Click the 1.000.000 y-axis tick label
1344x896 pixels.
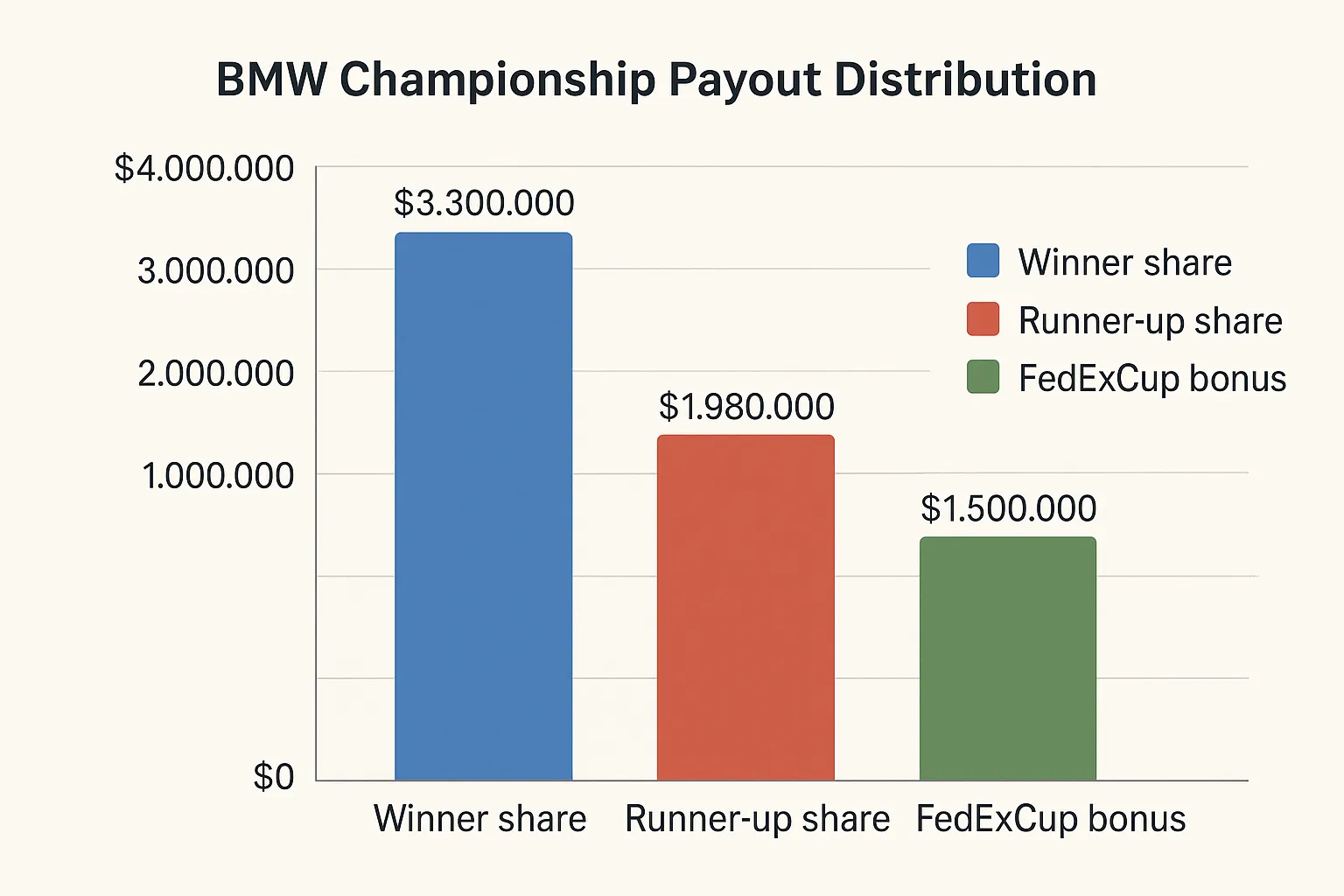tap(217, 476)
